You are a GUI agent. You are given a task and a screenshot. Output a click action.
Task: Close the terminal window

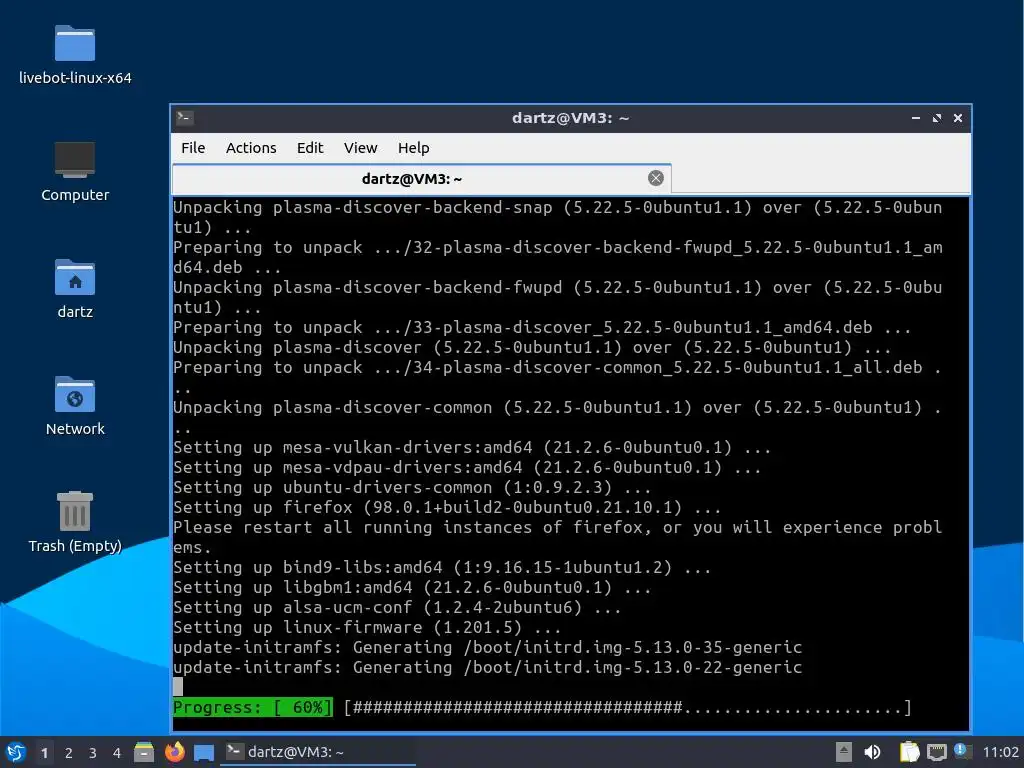(x=957, y=118)
